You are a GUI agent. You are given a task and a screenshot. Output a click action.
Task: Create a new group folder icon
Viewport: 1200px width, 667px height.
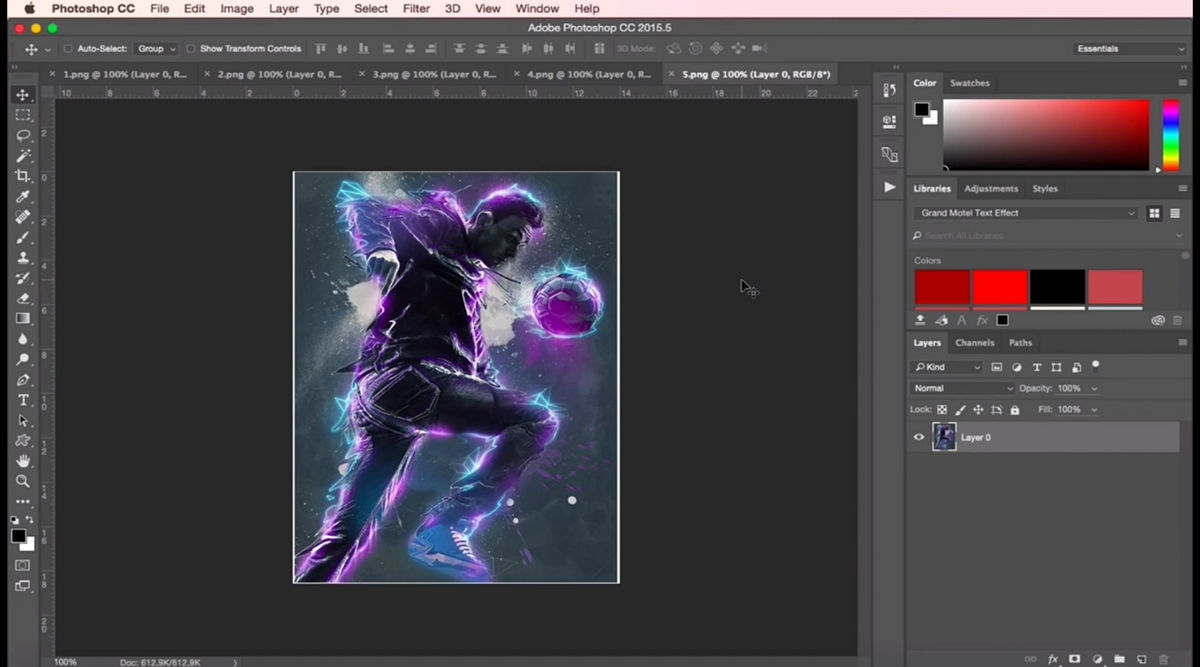pyautogui.click(x=1119, y=659)
